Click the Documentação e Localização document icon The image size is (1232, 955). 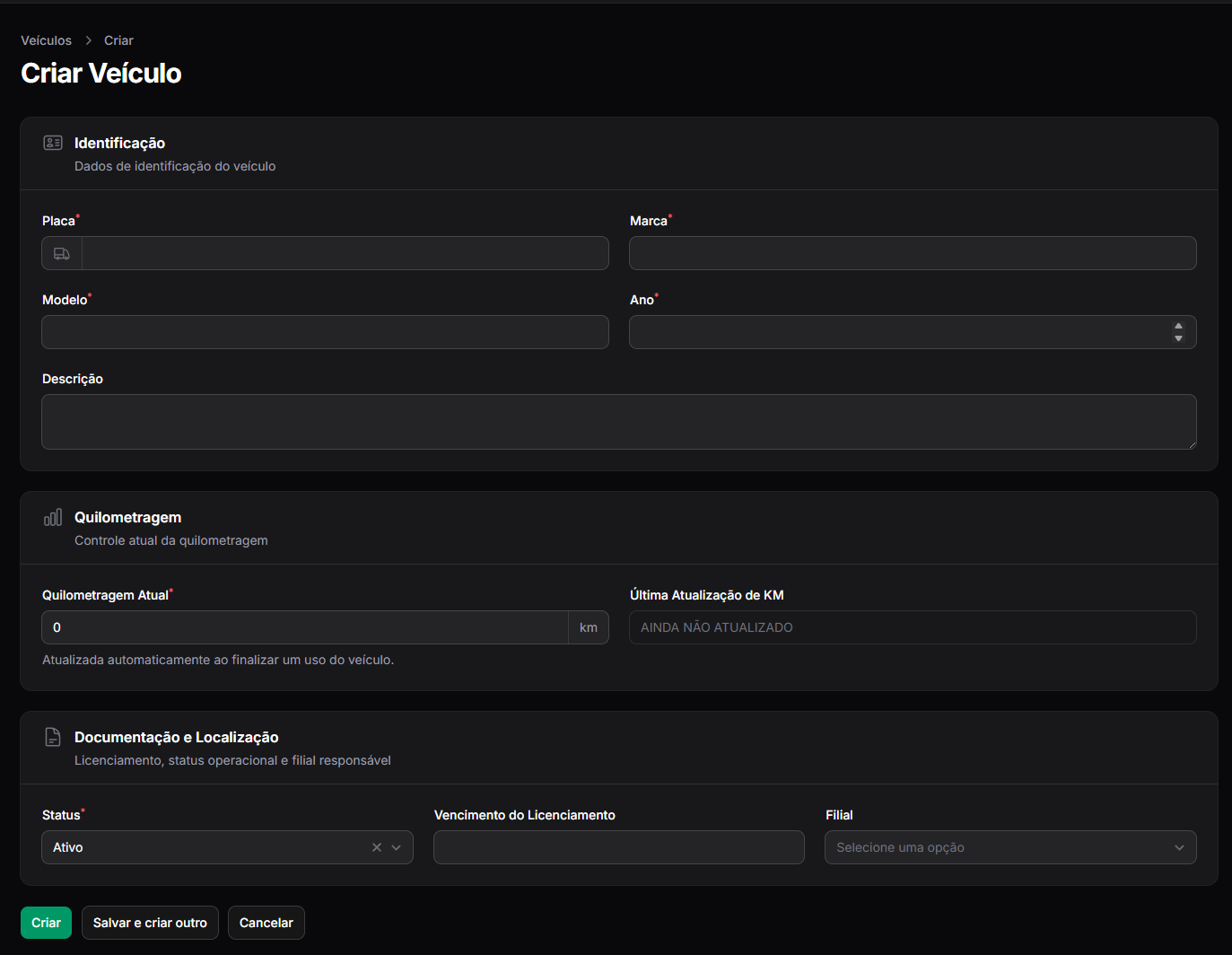[x=53, y=737]
